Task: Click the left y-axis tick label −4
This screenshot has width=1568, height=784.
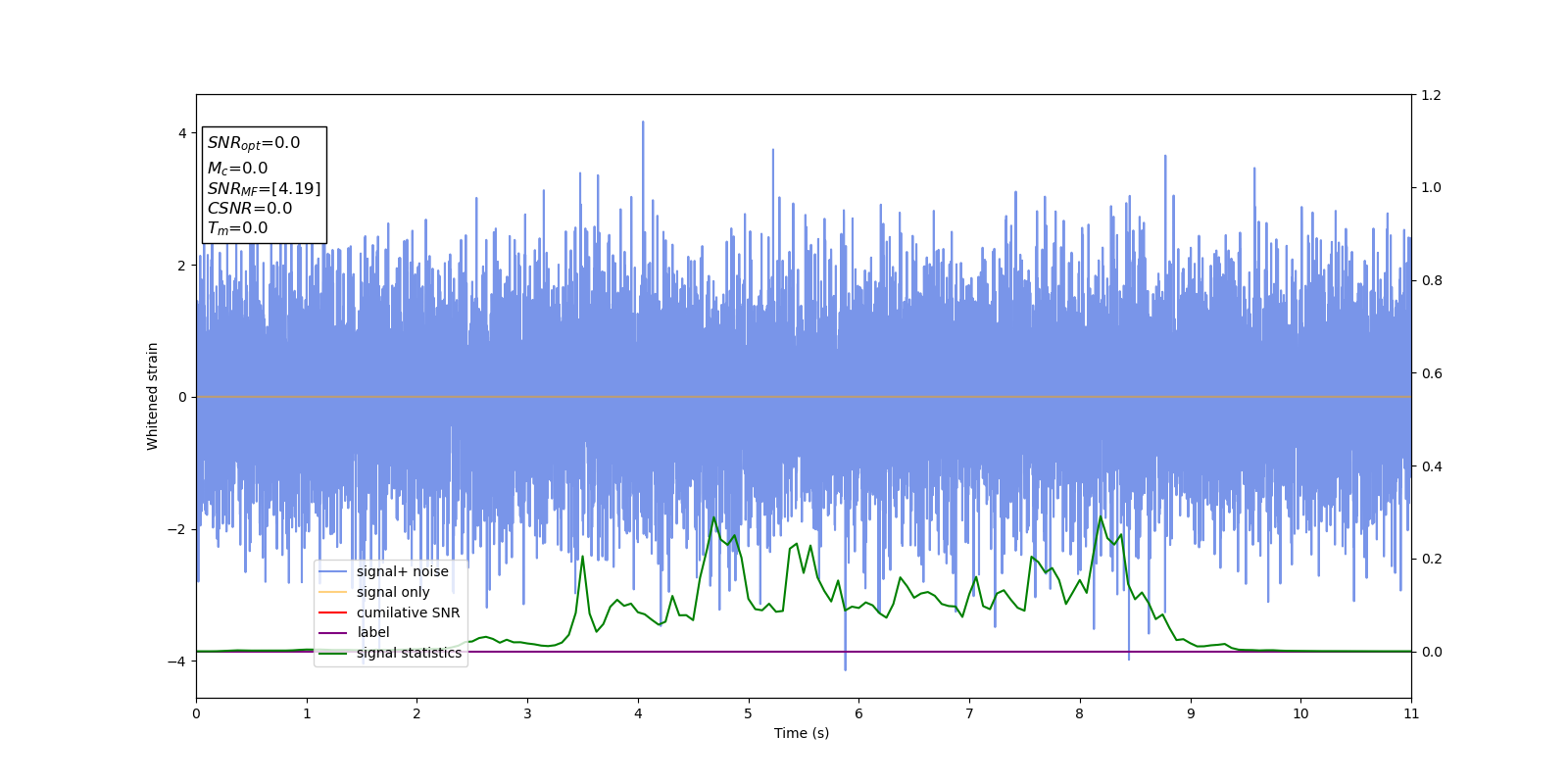Action: pos(177,661)
